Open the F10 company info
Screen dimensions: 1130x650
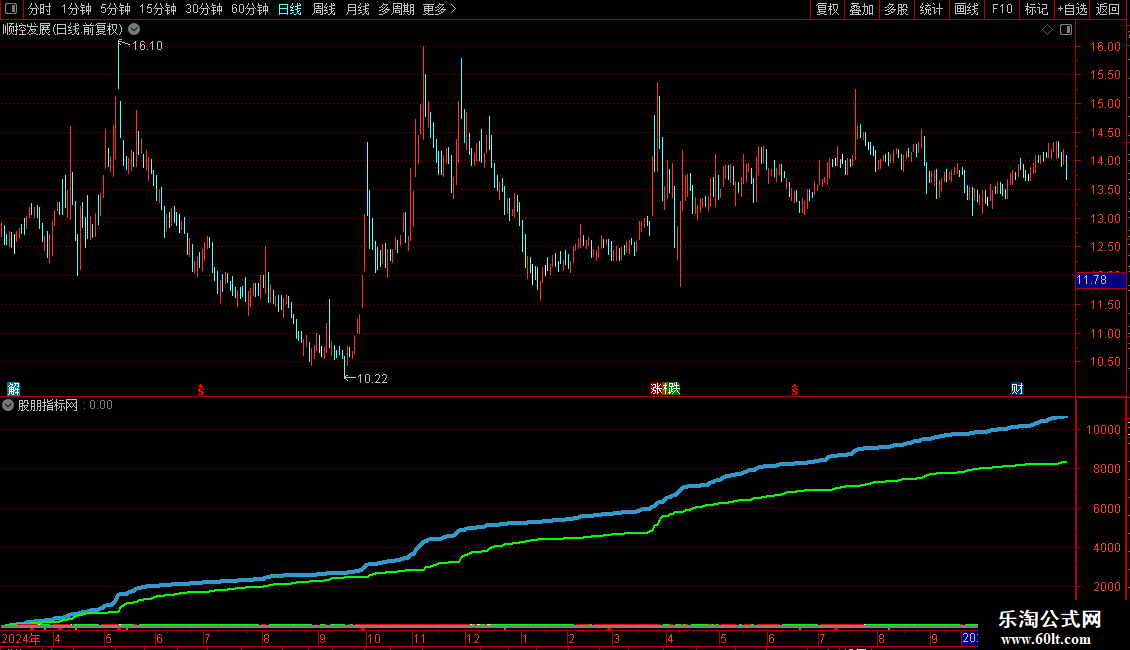click(x=1002, y=9)
